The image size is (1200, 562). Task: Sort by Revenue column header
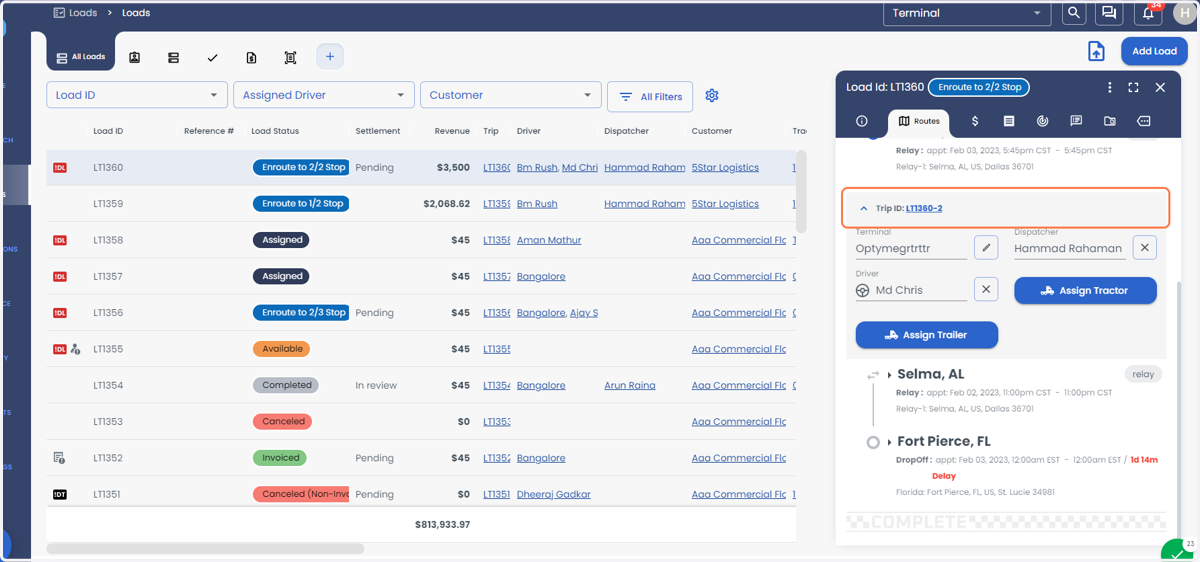coord(452,131)
